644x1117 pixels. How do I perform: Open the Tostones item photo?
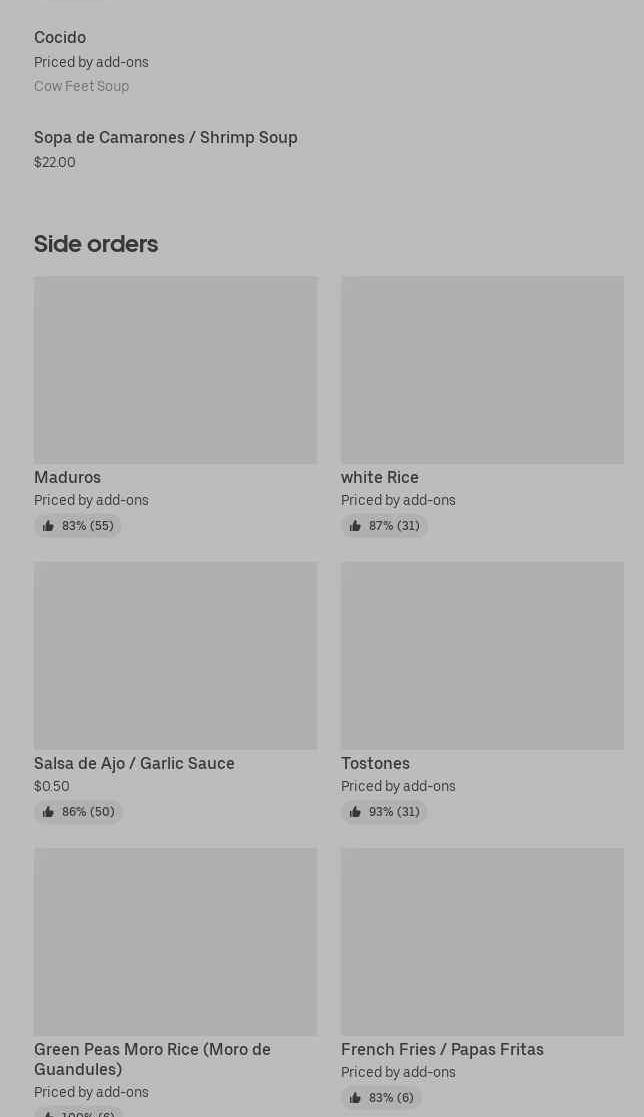click(482, 655)
